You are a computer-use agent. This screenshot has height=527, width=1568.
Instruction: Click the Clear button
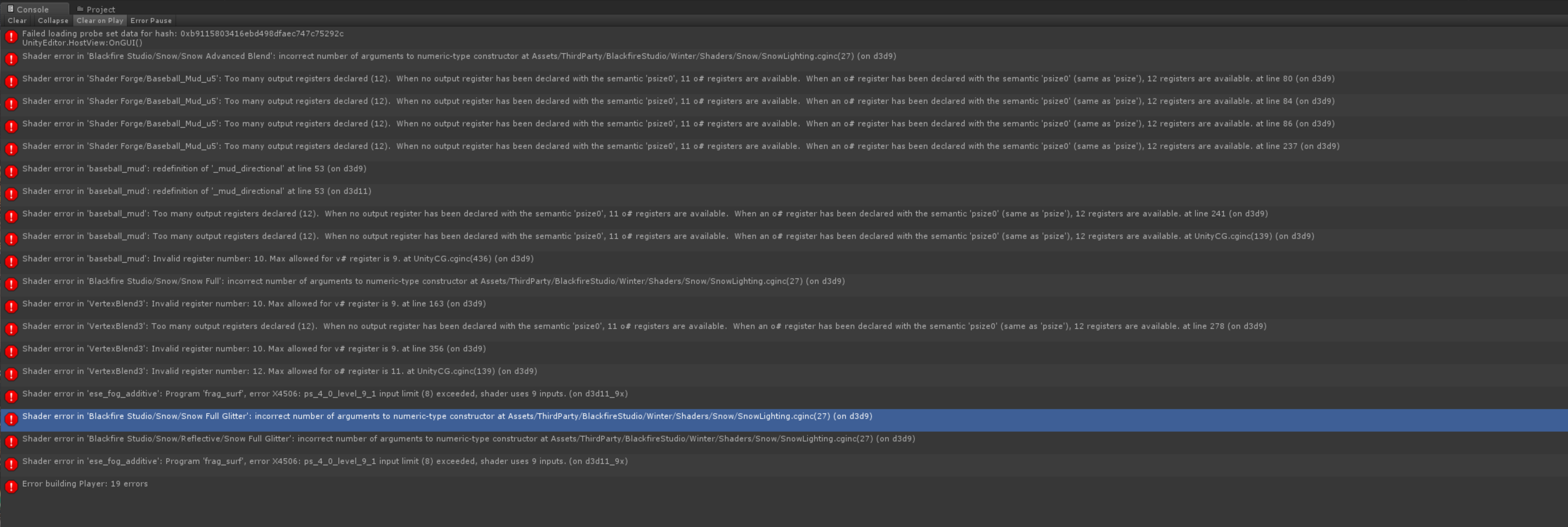[x=17, y=21]
